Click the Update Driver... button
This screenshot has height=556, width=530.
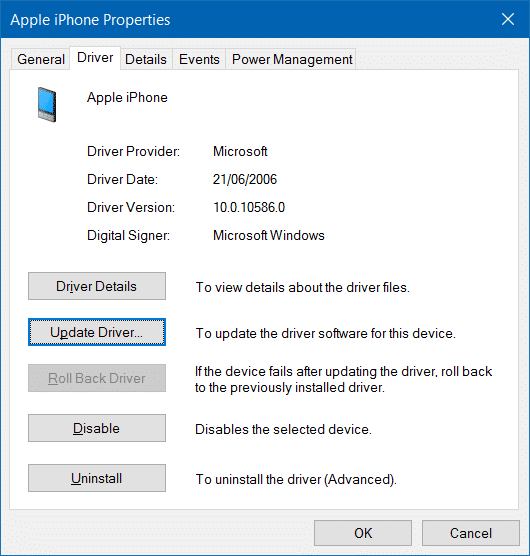click(x=97, y=332)
